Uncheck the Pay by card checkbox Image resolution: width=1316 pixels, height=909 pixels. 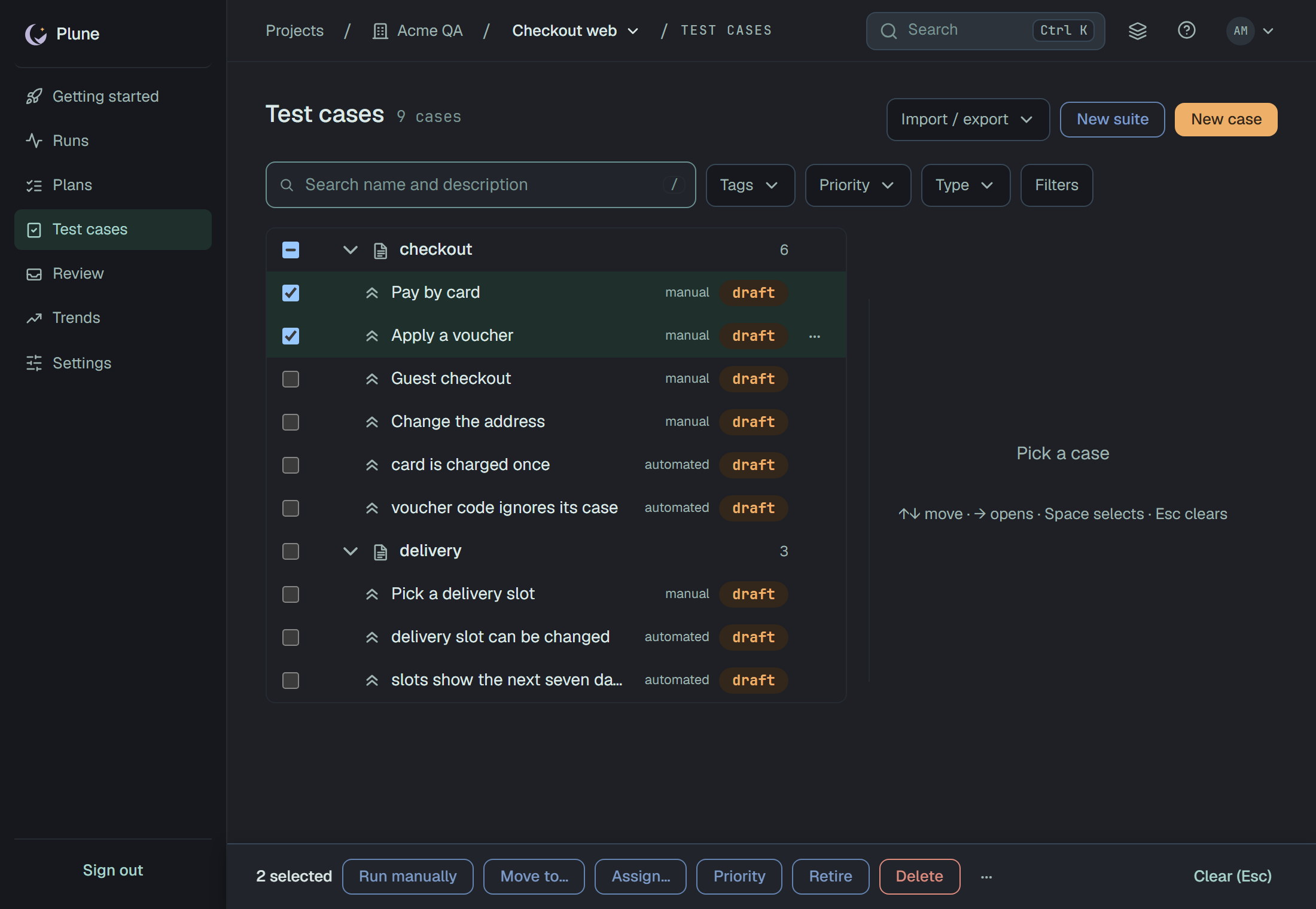pyautogui.click(x=291, y=293)
